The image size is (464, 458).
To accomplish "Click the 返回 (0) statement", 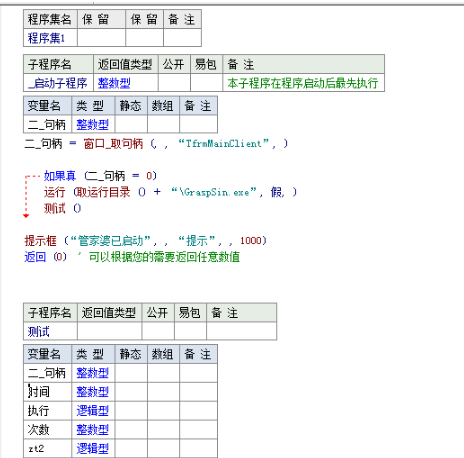I will [46, 257].
